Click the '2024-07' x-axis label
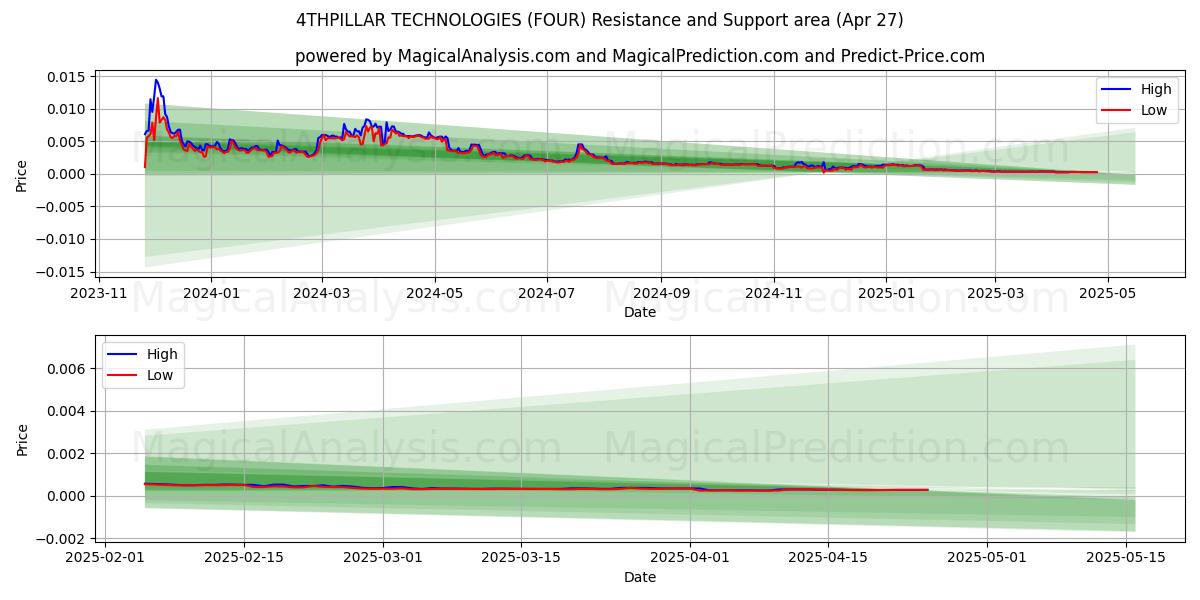The image size is (1200, 600). [x=547, y=293]
